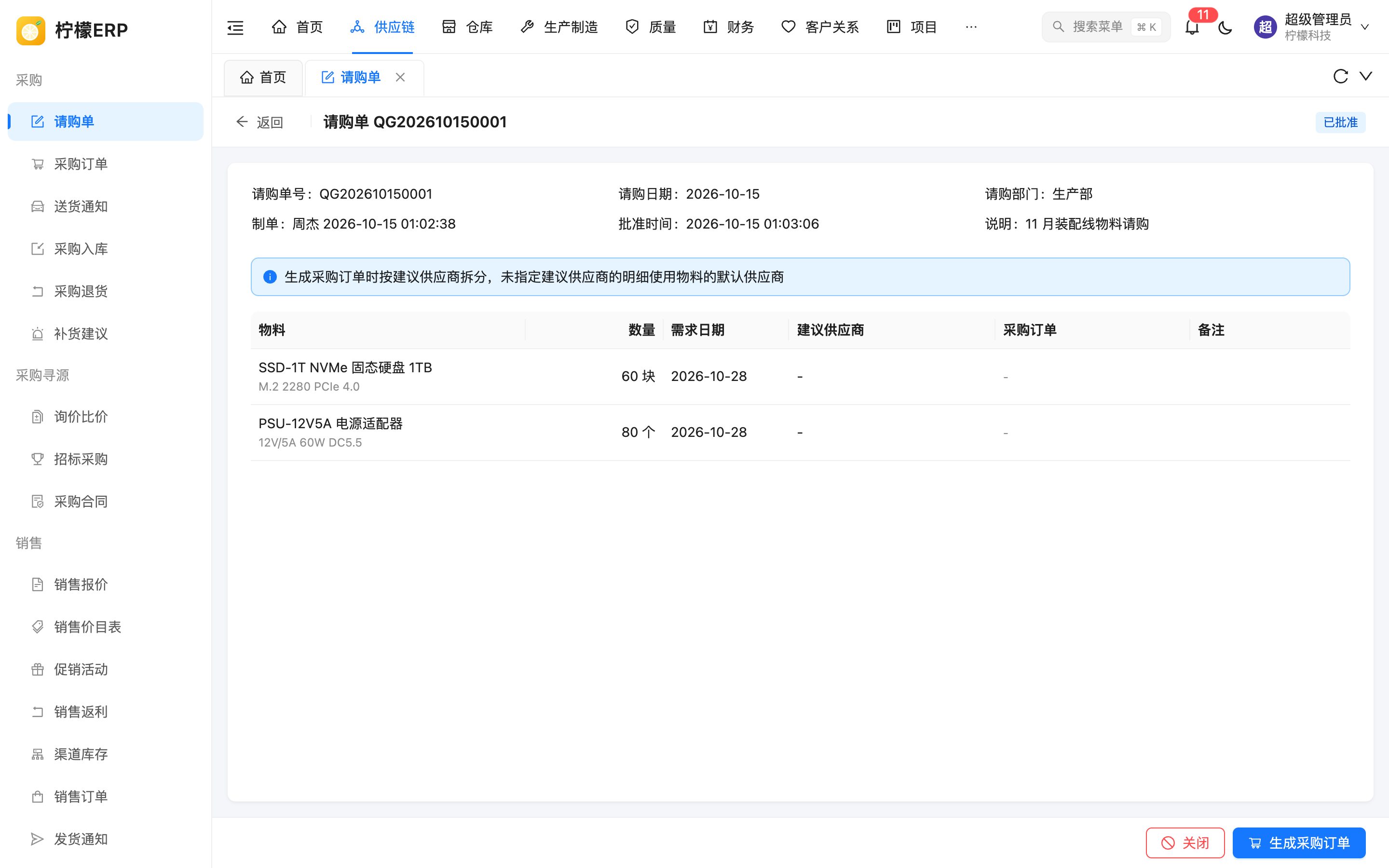Click the red 关闭 button
Screen dimensions: 1389x868
point(1185,843)
